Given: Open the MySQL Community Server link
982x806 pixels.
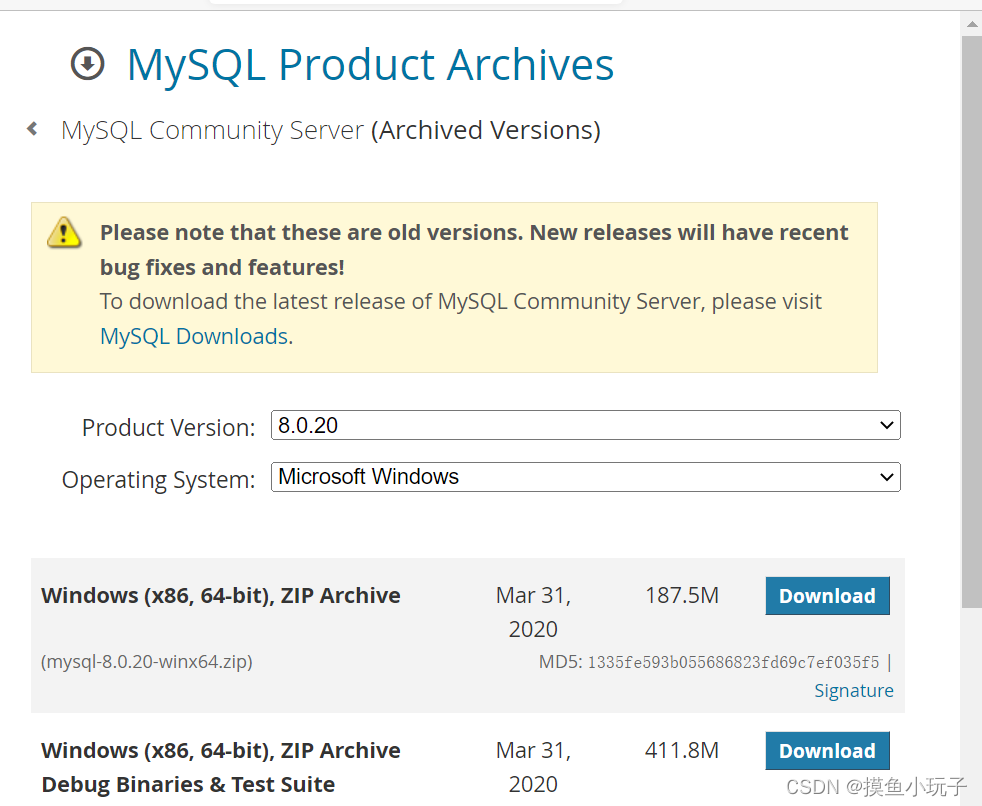Looking at the screenshot, I should pos(212,130).
